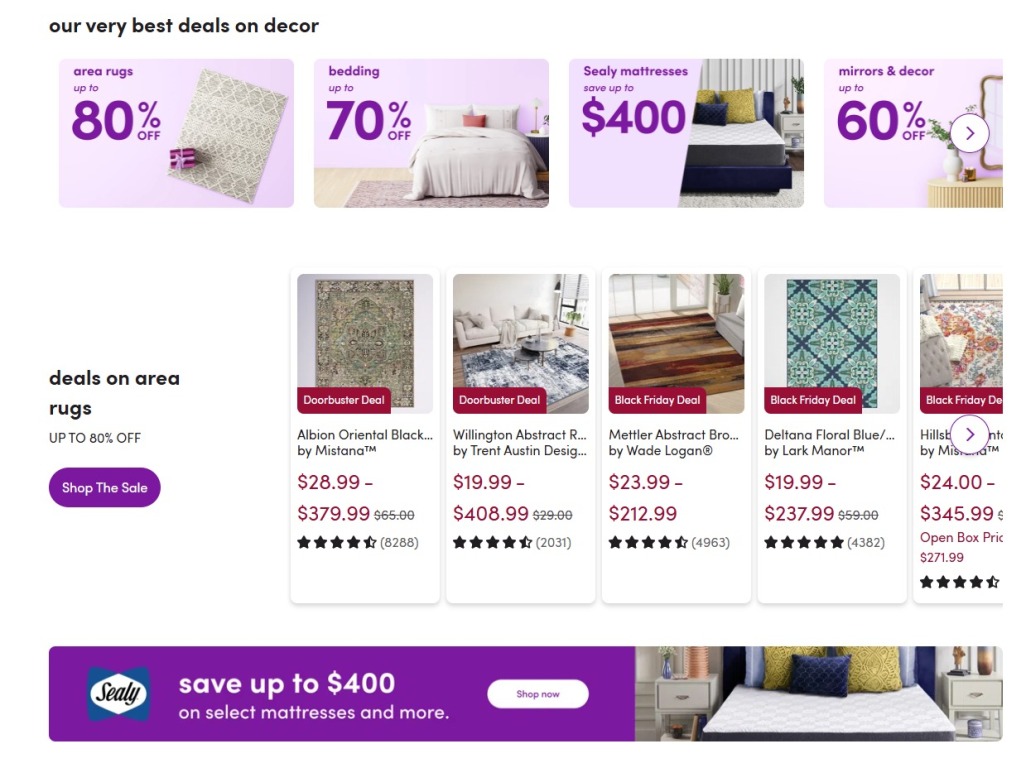The image size is (1026, 763).
Task: Click Shop now in the Sealy banner
Action: [538, 694]
